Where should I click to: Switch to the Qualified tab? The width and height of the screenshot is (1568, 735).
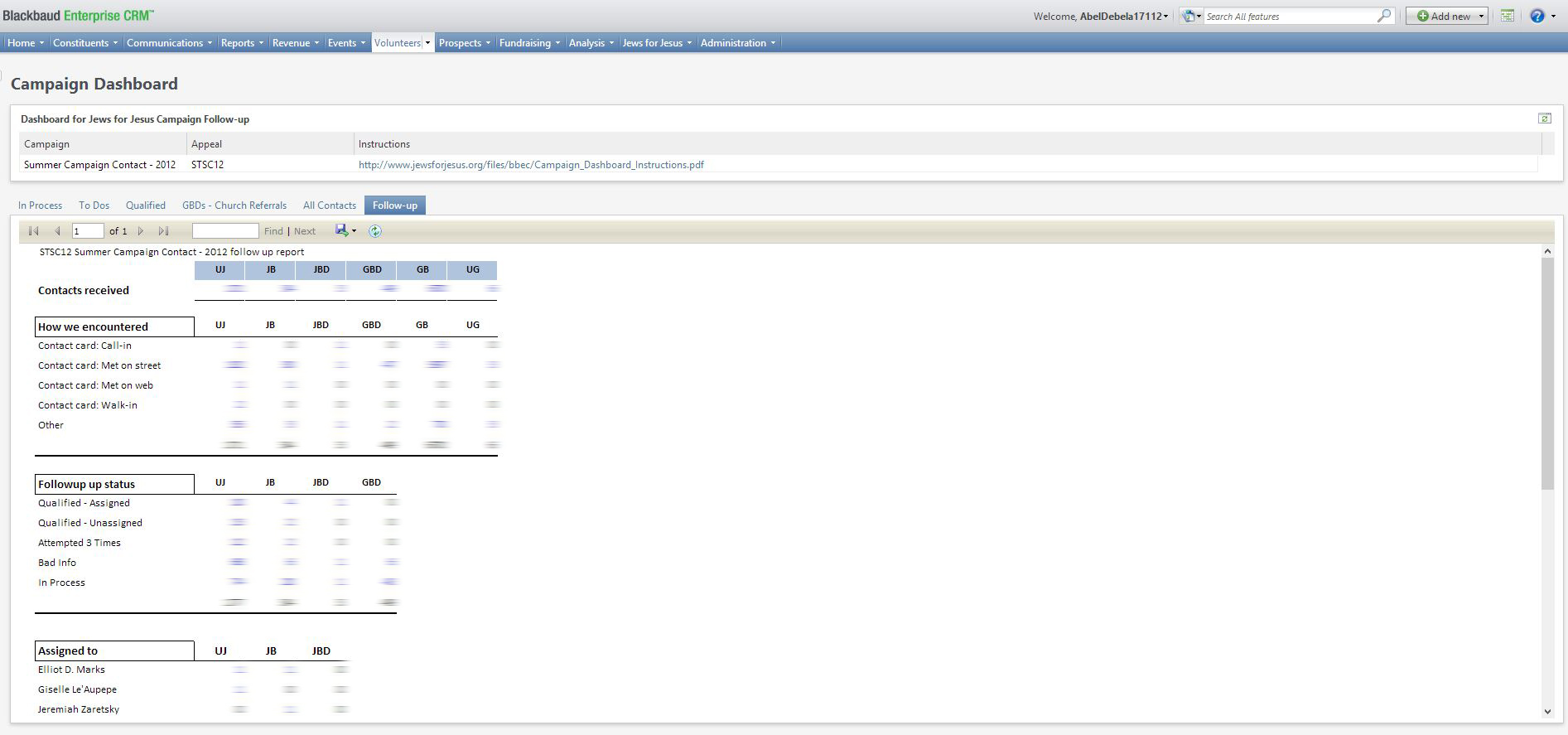coord(146,206)
